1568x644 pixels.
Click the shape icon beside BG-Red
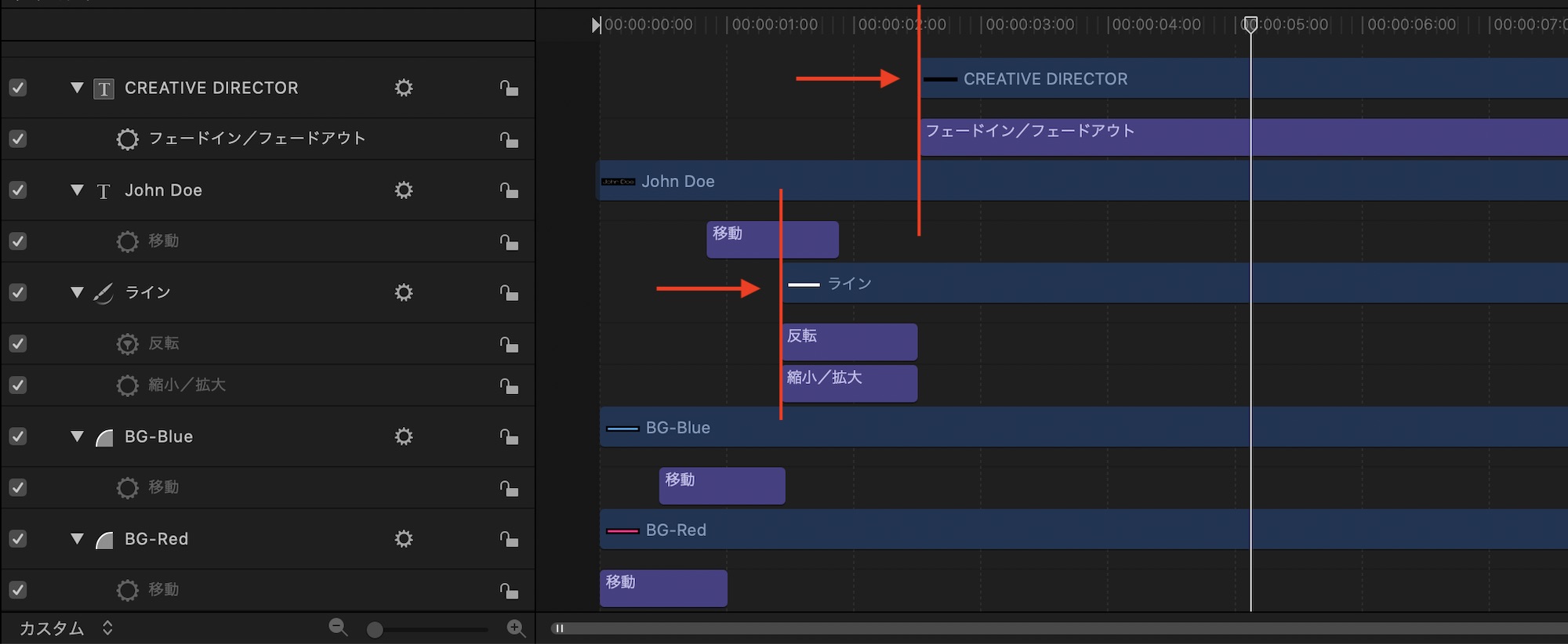click(104, 540)
